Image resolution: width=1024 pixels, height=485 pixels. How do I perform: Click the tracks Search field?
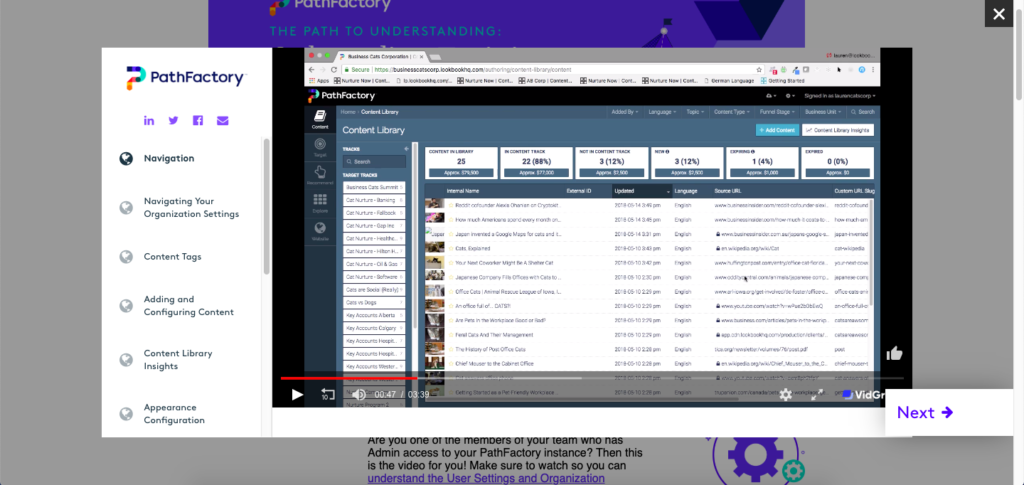pos(374,161)
